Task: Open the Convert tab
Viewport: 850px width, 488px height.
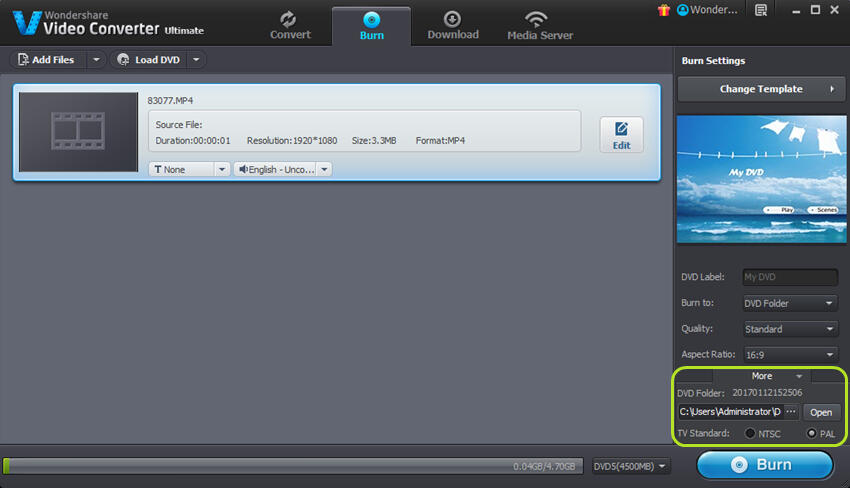Action: click(290, 25)
